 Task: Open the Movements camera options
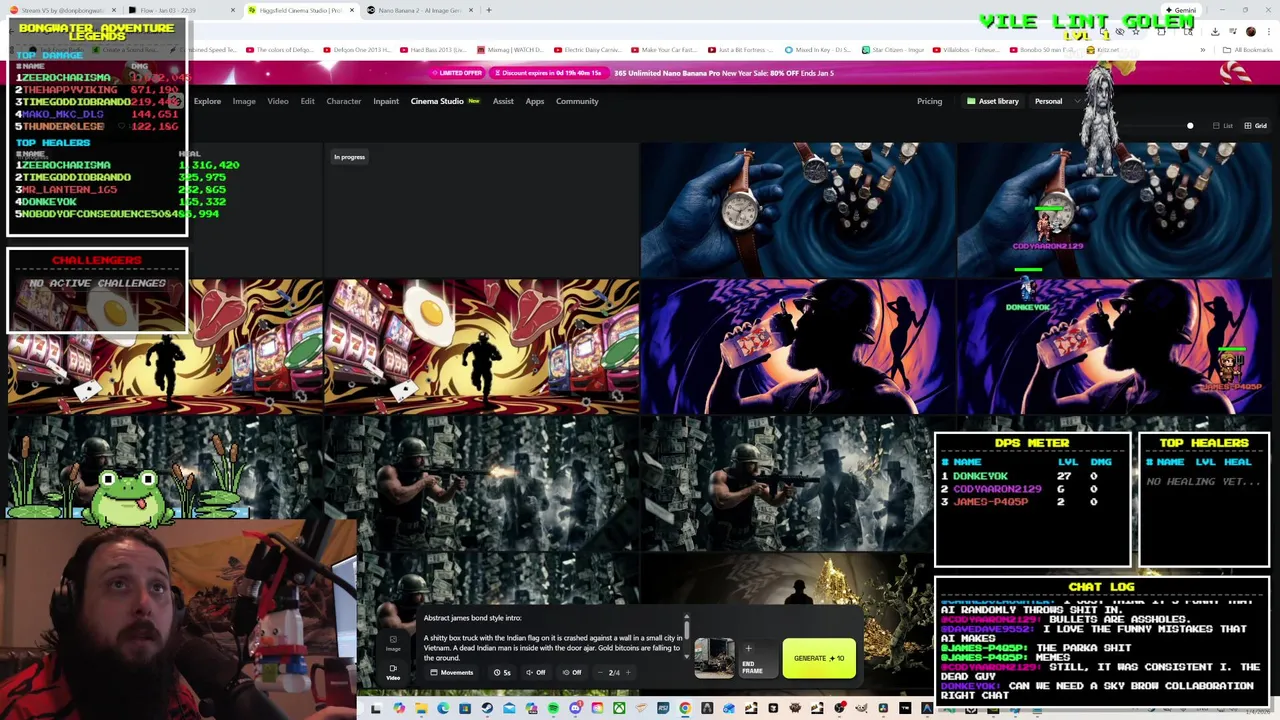(x=452, y=672)
